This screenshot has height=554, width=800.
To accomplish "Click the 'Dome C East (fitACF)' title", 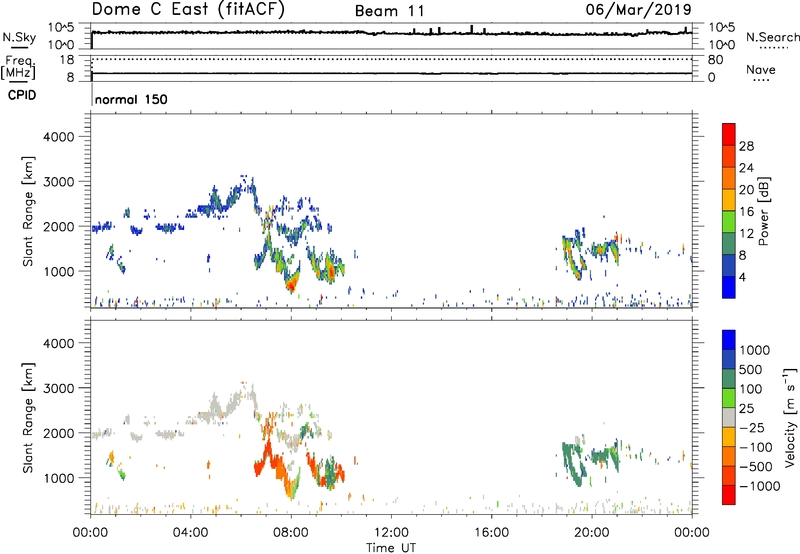I will [188, 10].
